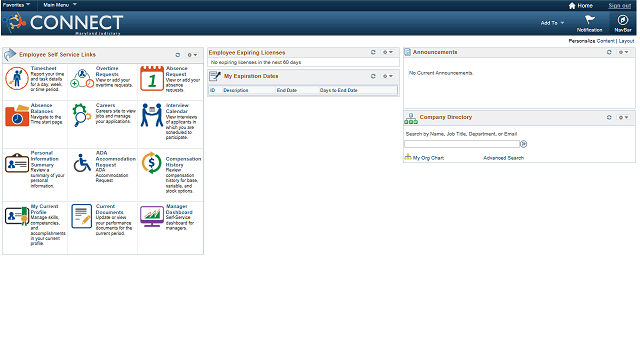Sort by End Date column header
The width and height of the screenshot is (640, 360).
pos(287,90)
